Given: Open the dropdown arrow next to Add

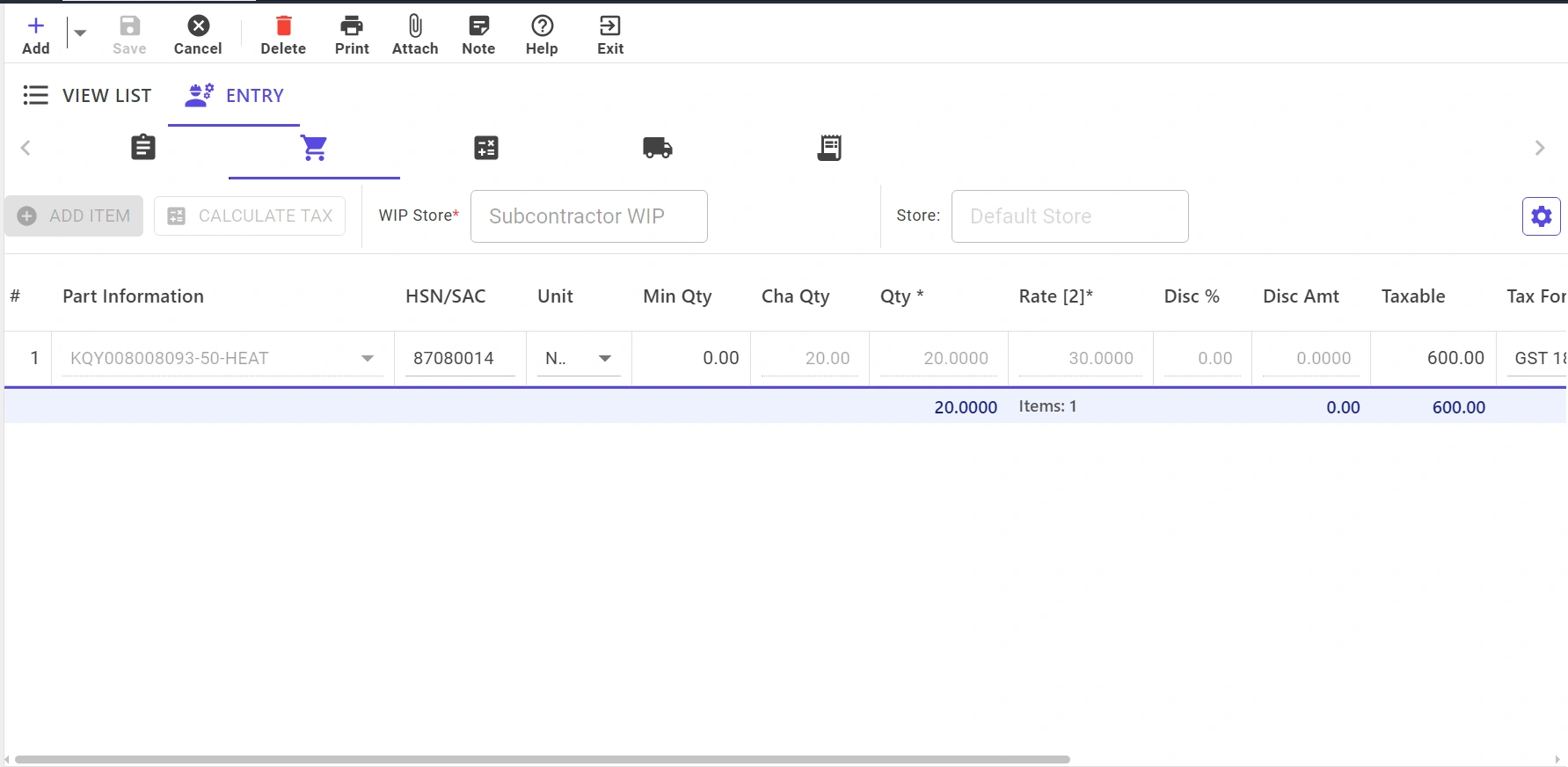Looking at the screenshot, I should pos(80,33).
